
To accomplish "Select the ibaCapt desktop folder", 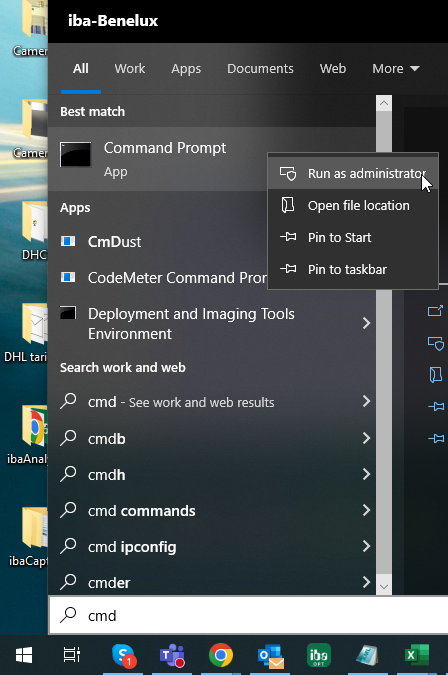I will tap(28, 536).
